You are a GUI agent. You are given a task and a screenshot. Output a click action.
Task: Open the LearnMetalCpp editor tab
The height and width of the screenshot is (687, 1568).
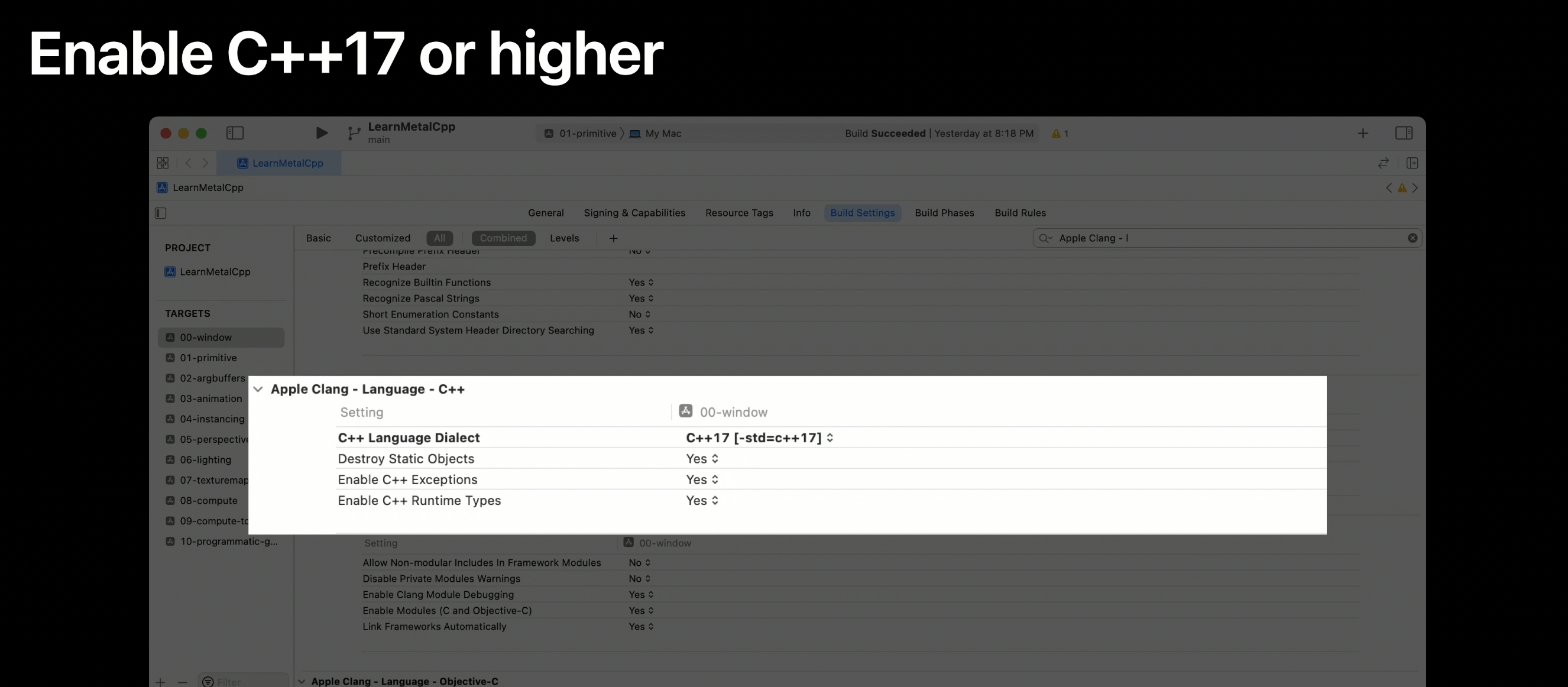(x=280, y=163)
